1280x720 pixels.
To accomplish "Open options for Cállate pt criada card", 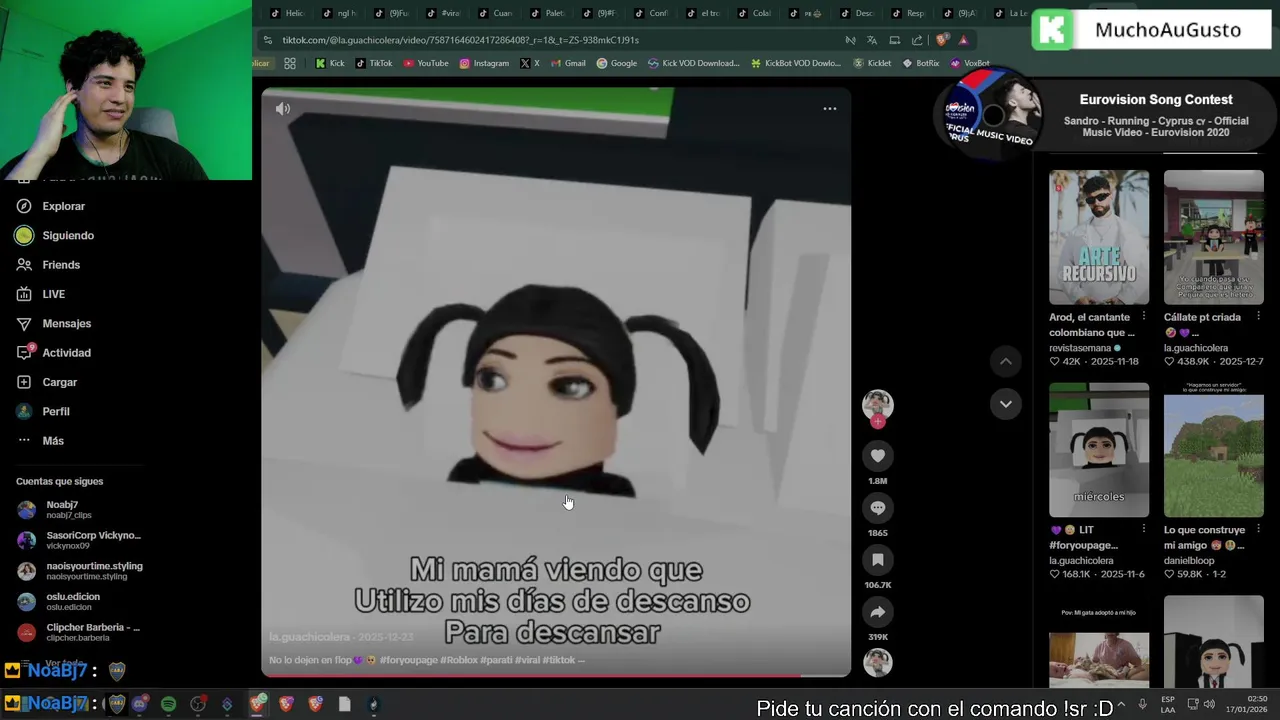I will (x=1259, y=317).
